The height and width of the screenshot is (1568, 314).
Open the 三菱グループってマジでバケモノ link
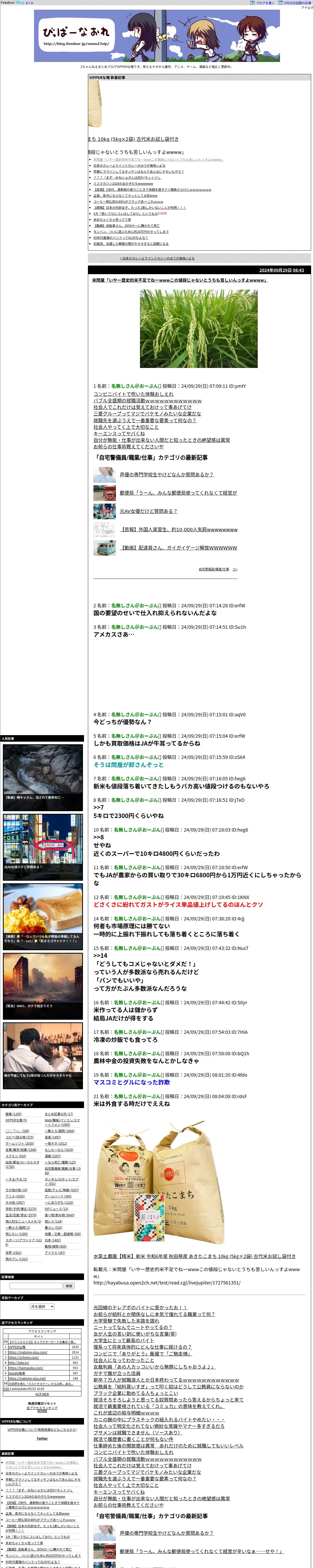147,413
